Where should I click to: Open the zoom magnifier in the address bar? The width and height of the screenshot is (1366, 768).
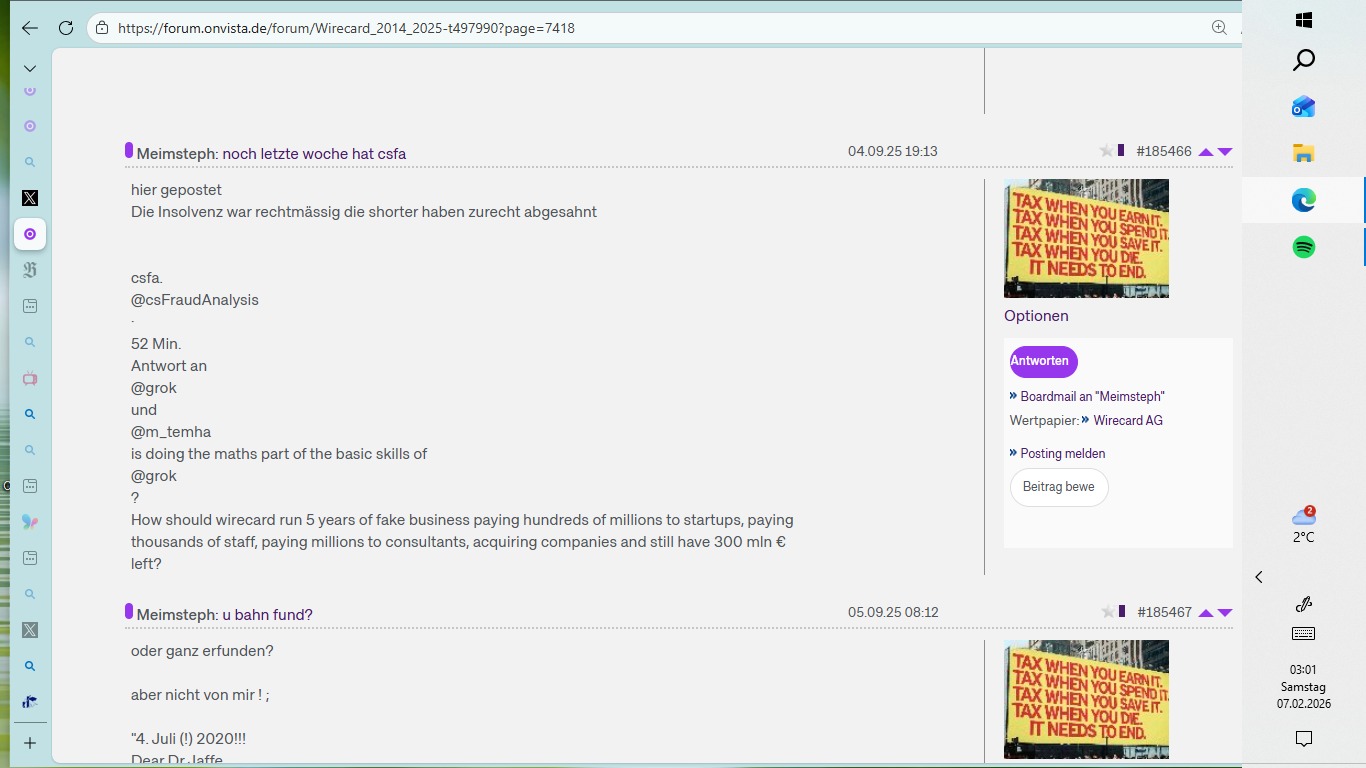point(1219,28)
